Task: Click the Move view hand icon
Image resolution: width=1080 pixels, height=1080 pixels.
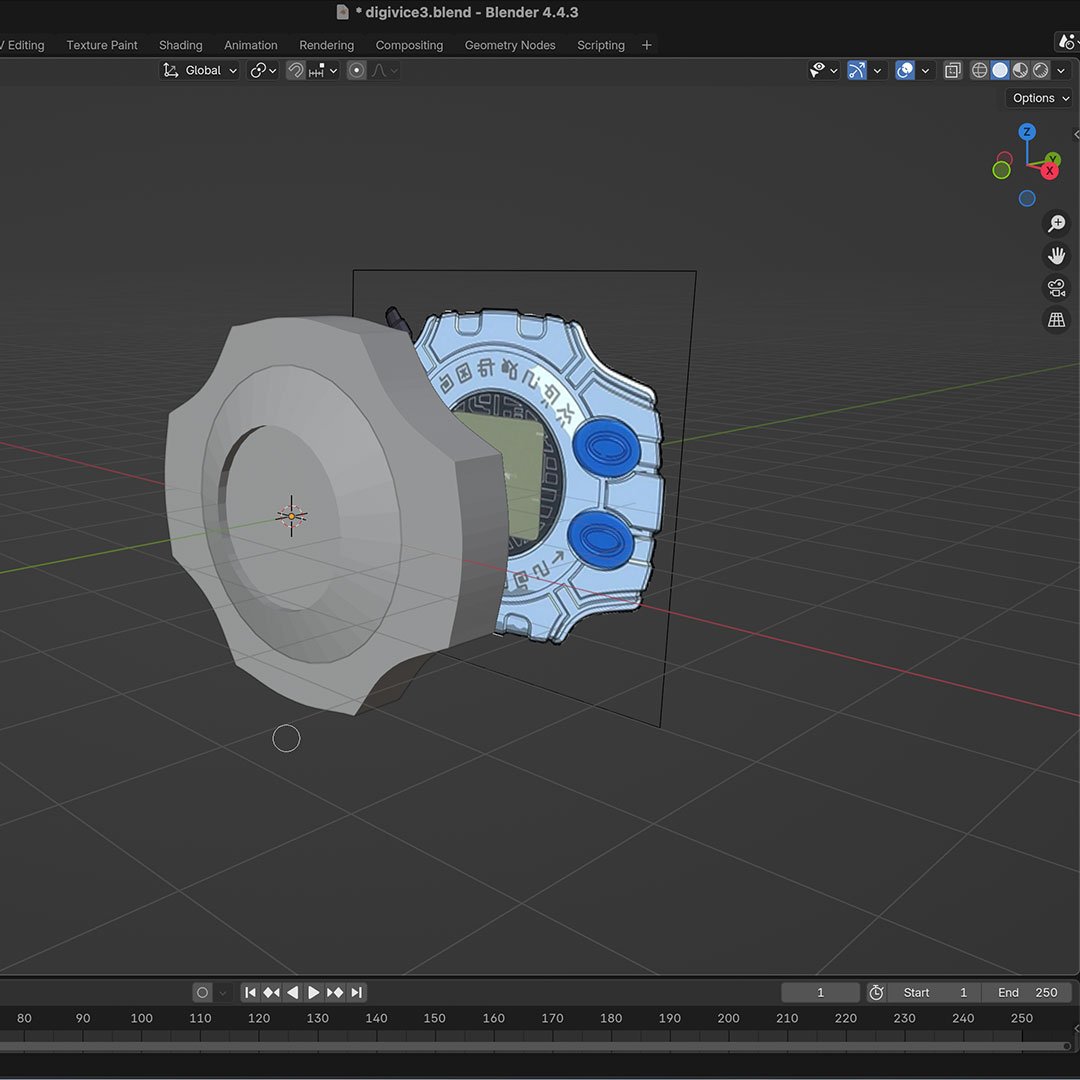Action: [1056, 256]
